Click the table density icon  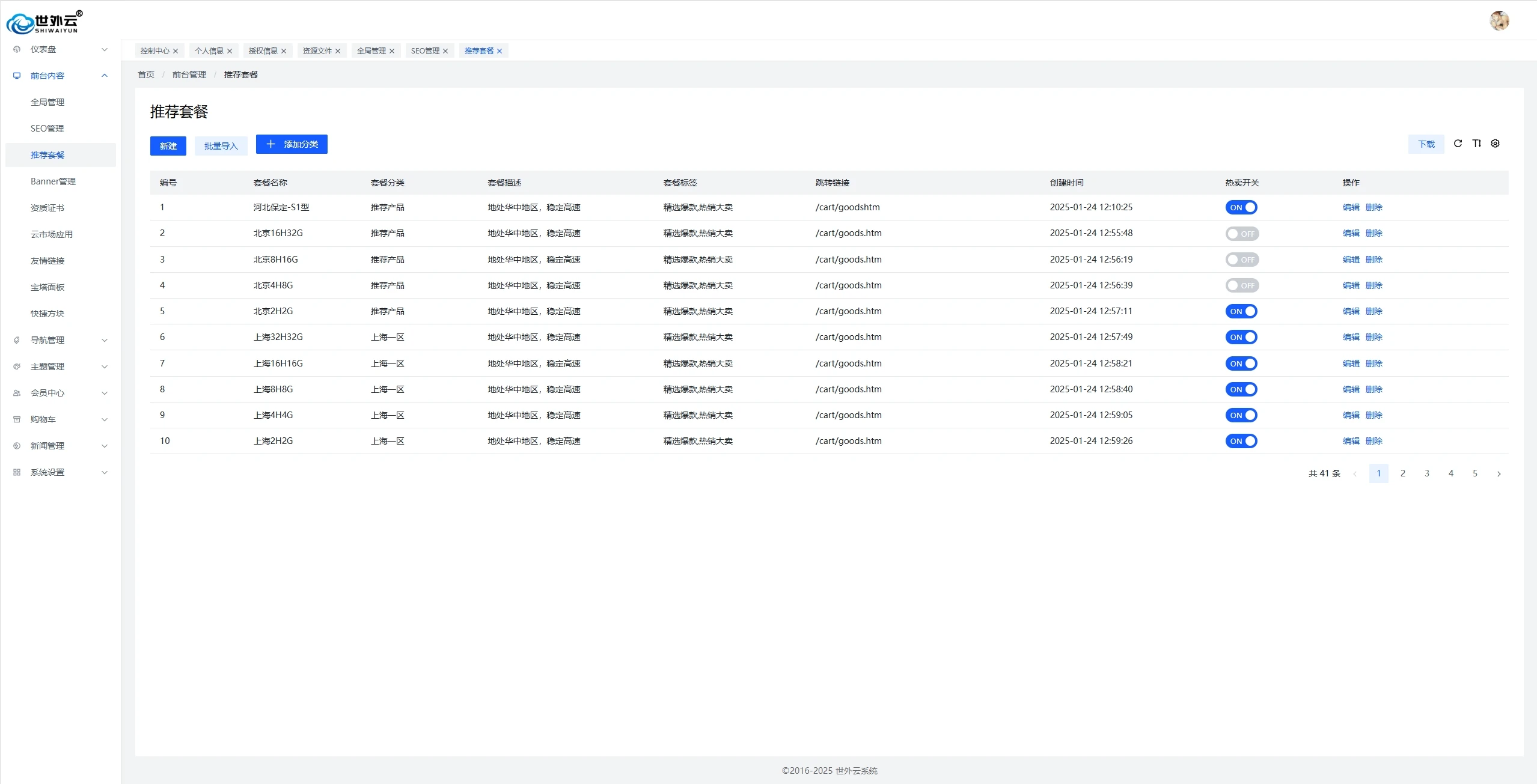coord(1476,144)
